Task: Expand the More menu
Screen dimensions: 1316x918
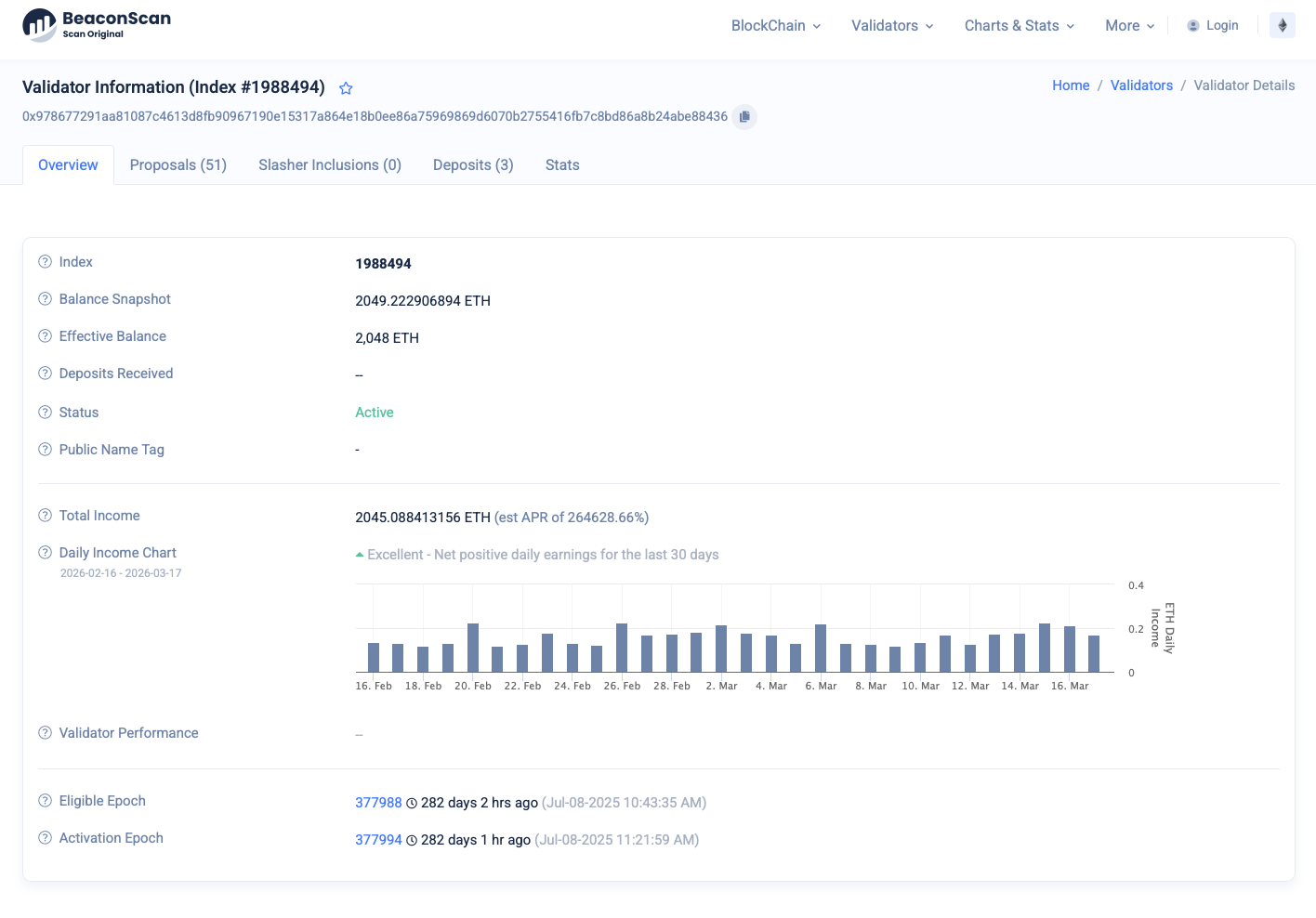Action: tap(1130, 26)
